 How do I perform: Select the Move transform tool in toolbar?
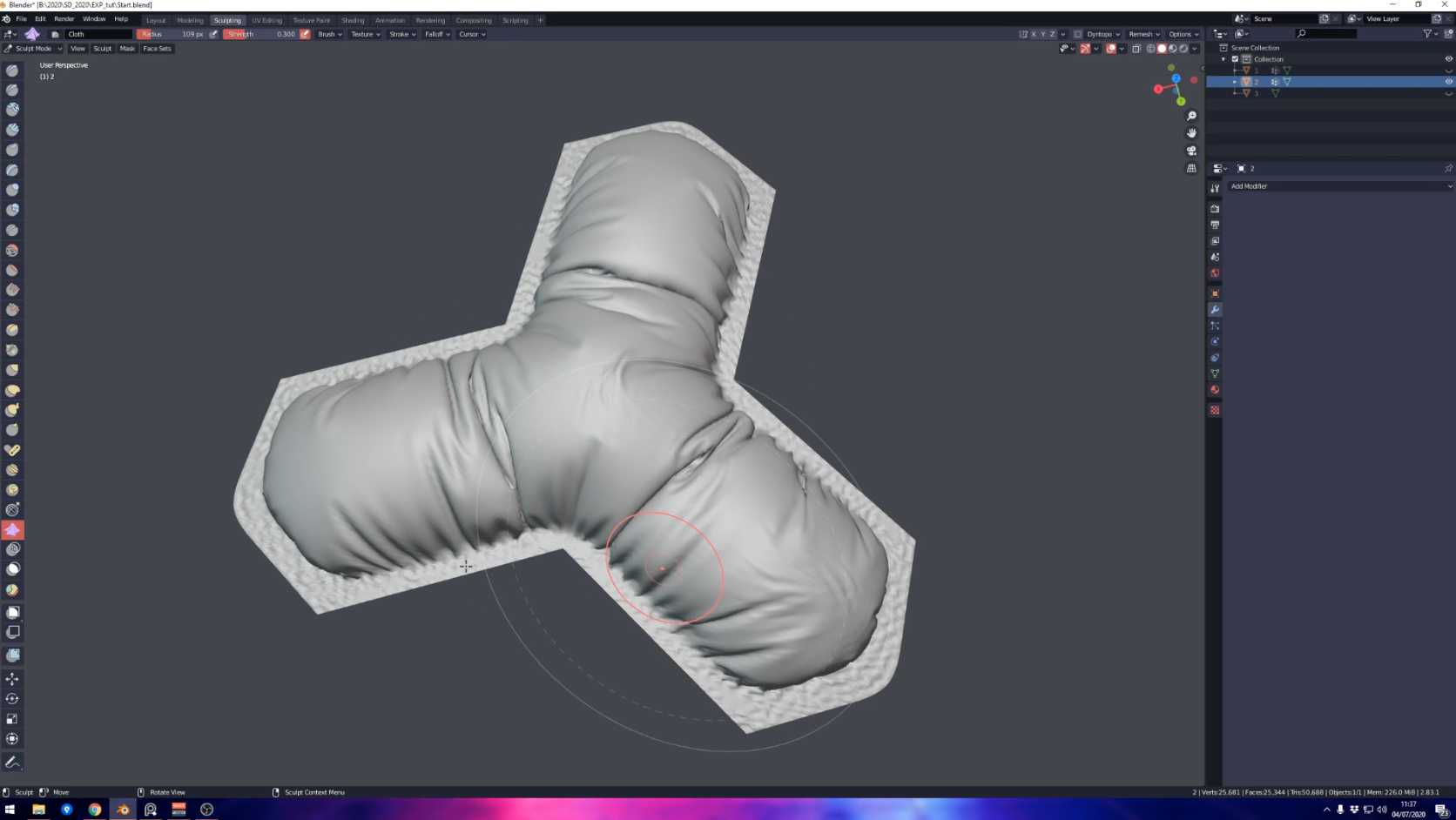pos(12,678)
